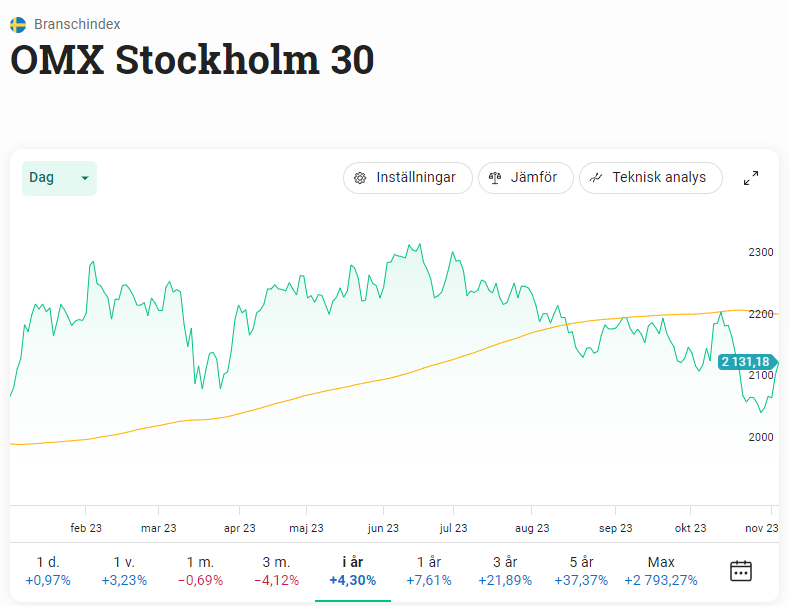Viewport: 789px width, 606px height.
Task: Select the Max period tab
Action: 661,571
